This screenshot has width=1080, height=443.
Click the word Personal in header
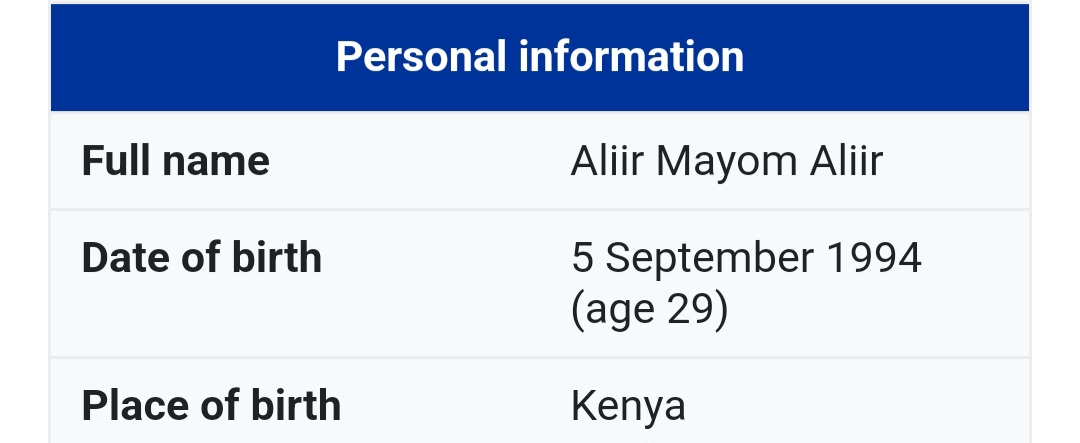(421, 57)
